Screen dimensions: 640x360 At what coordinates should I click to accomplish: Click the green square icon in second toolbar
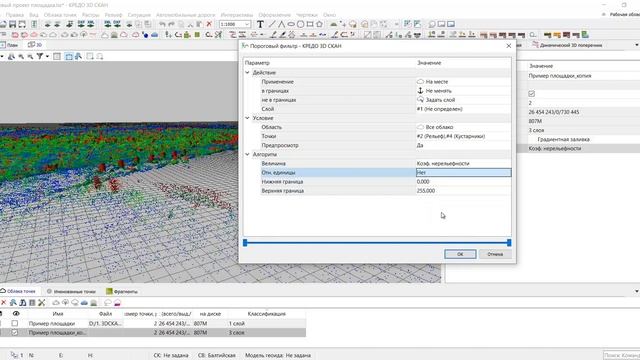(197, 35)
